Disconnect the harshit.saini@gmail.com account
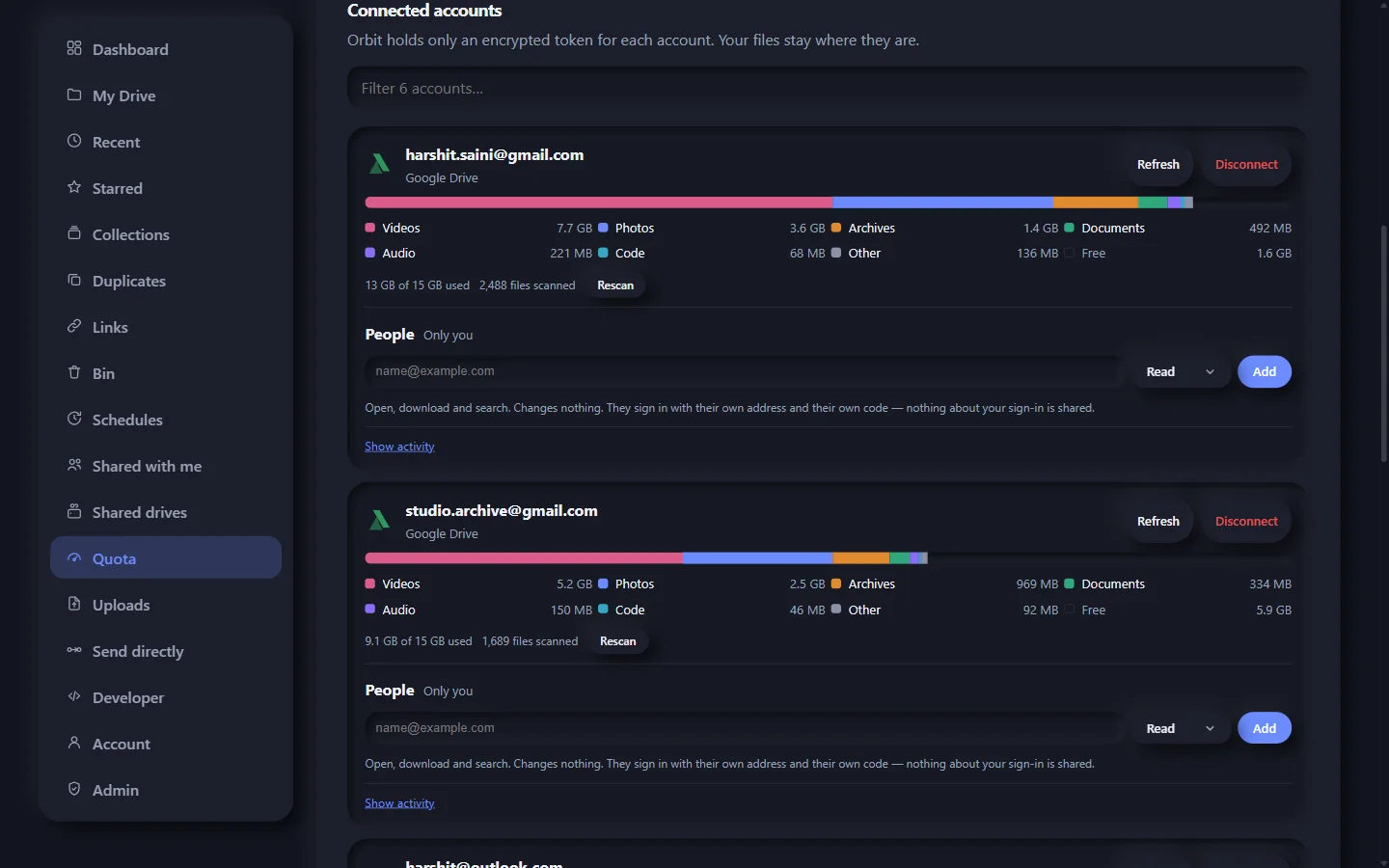This screenshot has height=868, width=1389. click(1246, 165)
